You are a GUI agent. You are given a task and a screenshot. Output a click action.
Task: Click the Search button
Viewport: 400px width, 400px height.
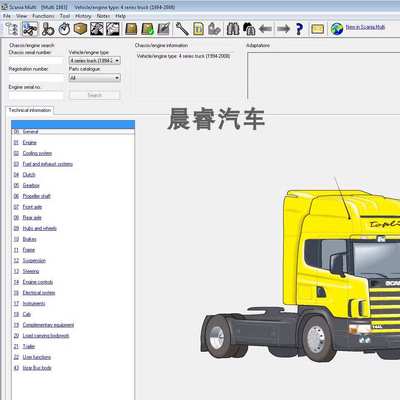coord(95,95)
